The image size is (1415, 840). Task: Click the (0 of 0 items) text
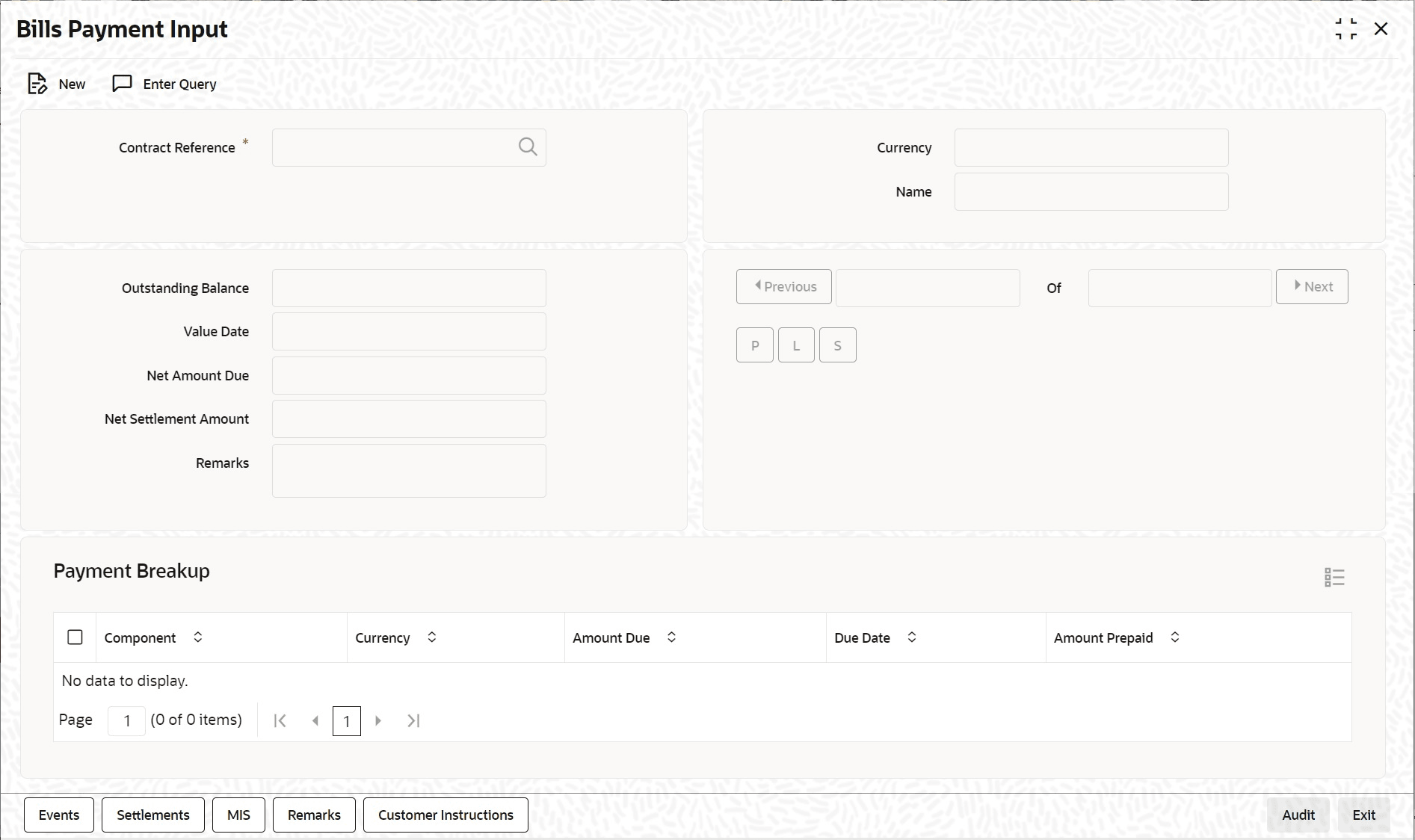197,720
